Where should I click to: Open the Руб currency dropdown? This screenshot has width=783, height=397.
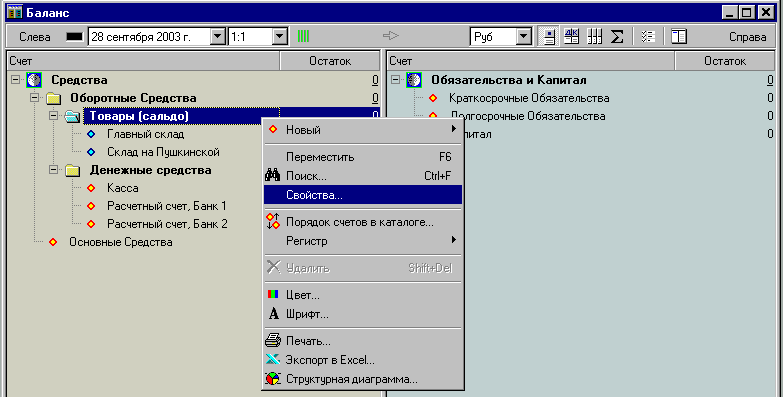pyautogui.click(x=523, y=36)
